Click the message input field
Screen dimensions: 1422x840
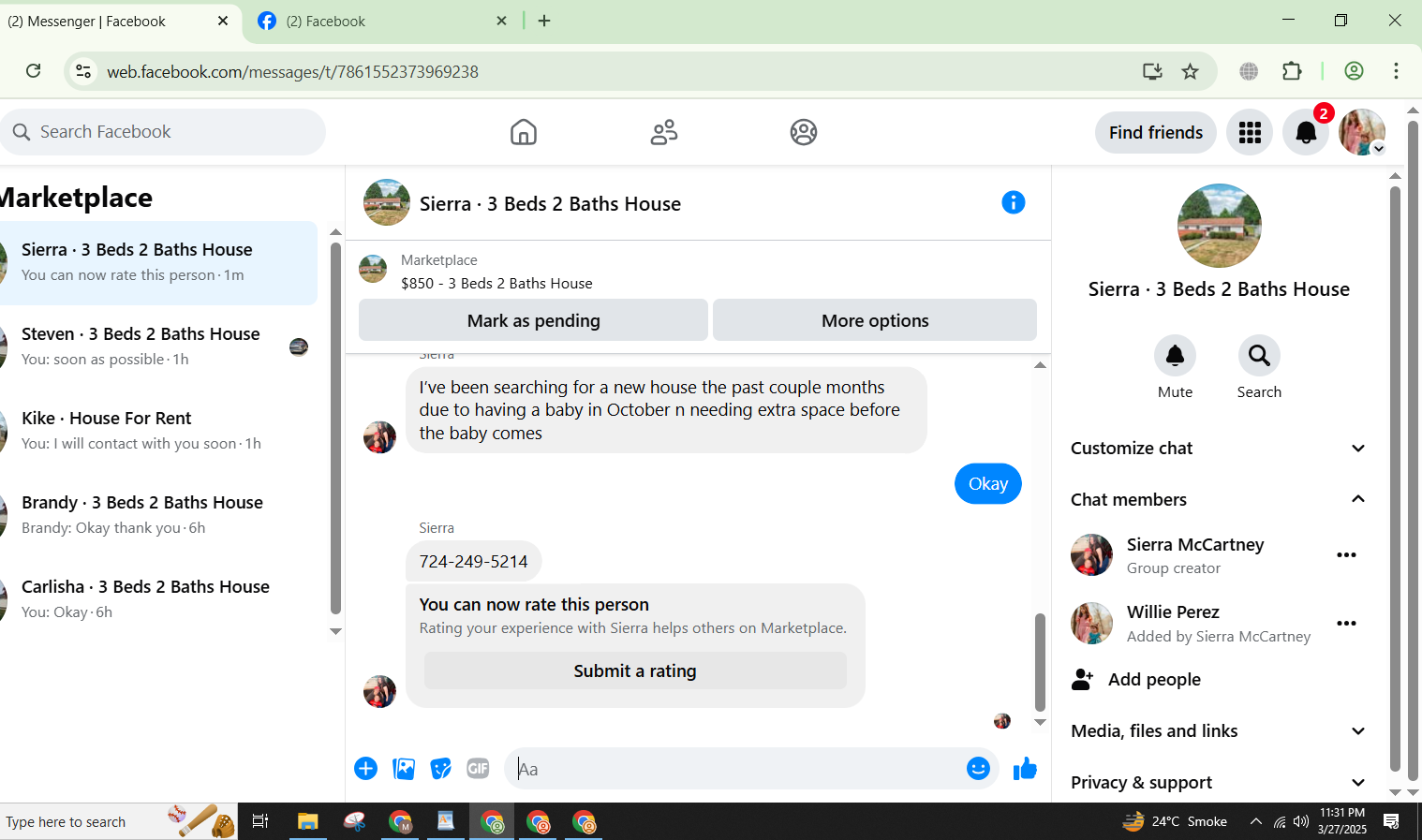[735, 769]
